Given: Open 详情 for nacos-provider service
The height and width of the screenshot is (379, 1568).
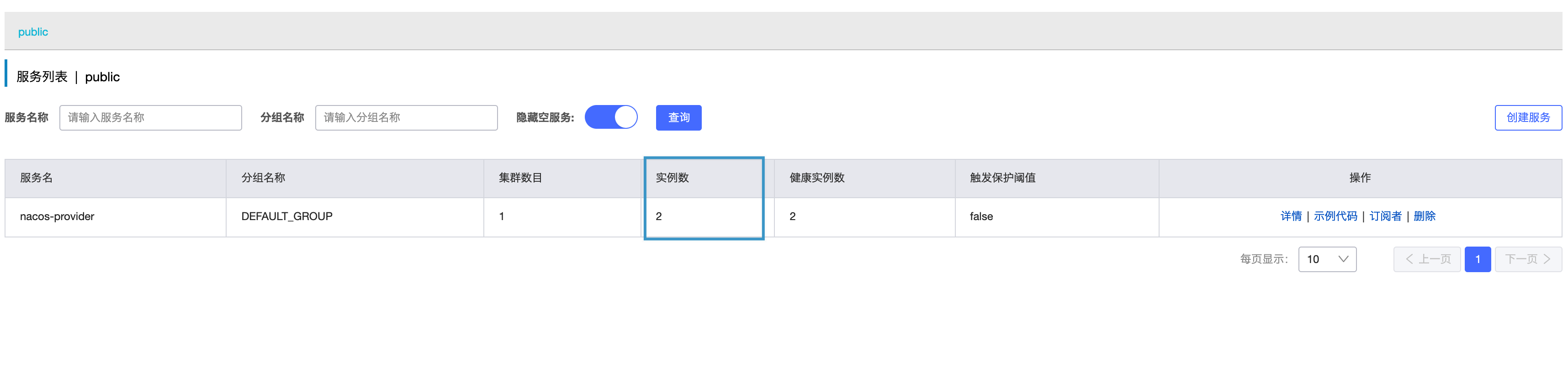Looking at the screenshot, I should point(1291,216).
